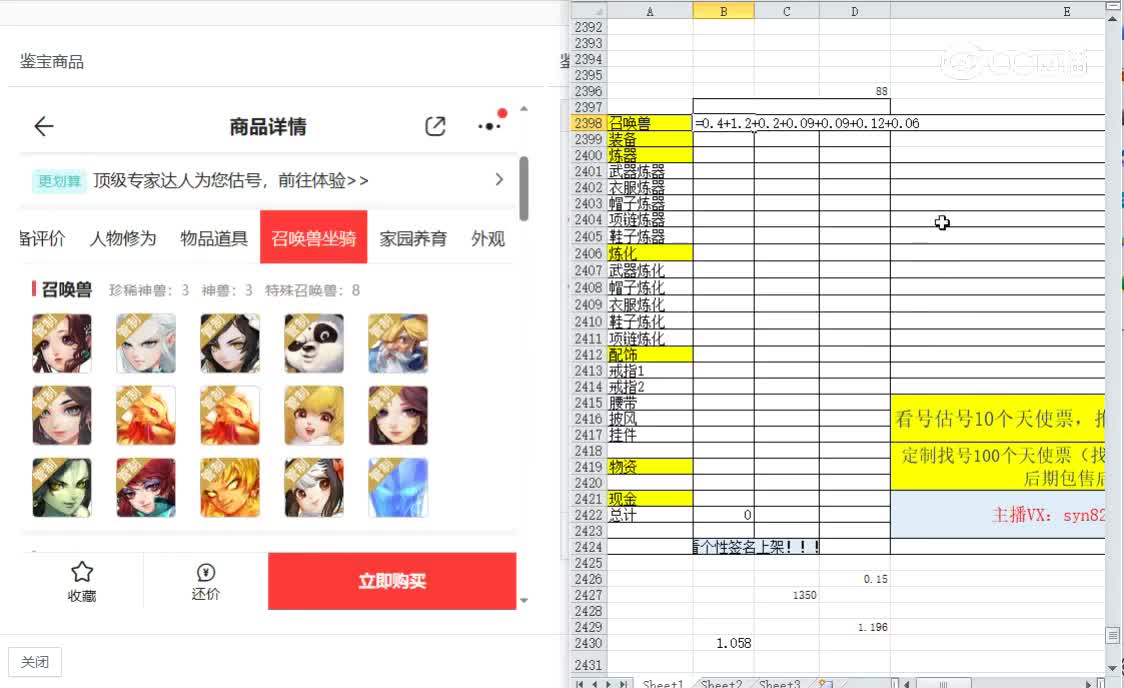This screenshot has height=688, width=1124.
Task: Select the formula cell next to 召唤兽
Action: tap(723, 124)
